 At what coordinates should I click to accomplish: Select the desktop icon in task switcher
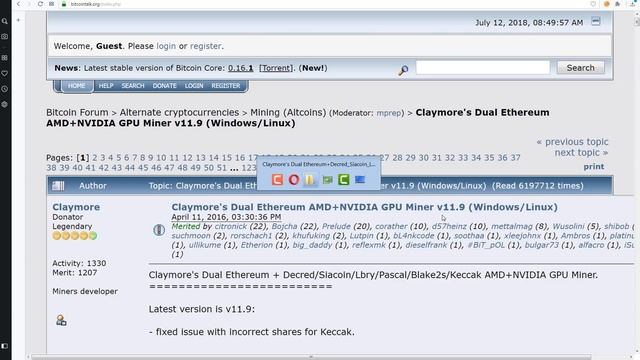(x=360, y=180)
